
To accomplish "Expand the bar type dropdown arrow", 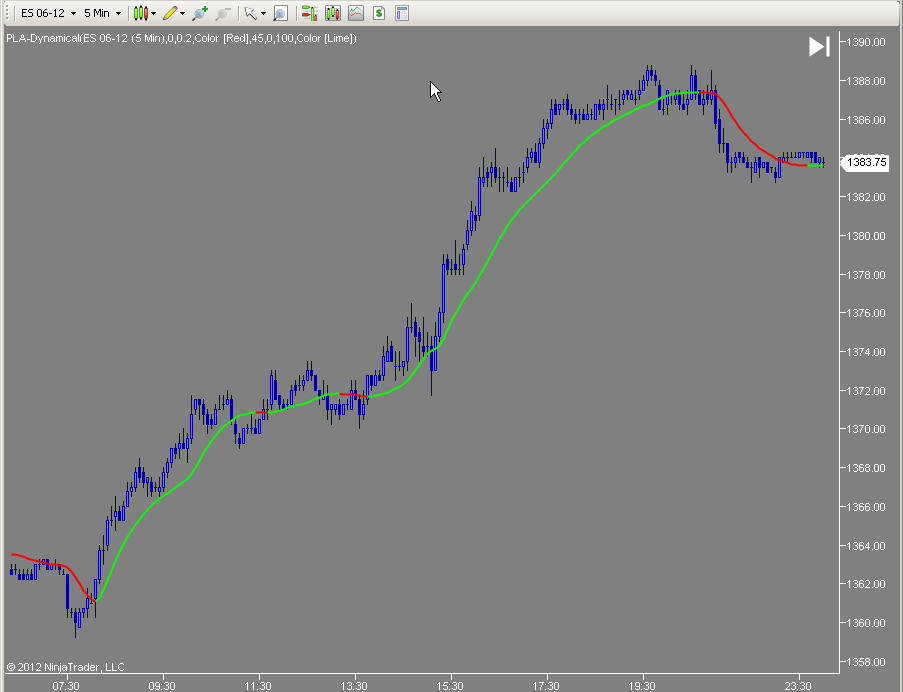I will (x=152, y=13).
